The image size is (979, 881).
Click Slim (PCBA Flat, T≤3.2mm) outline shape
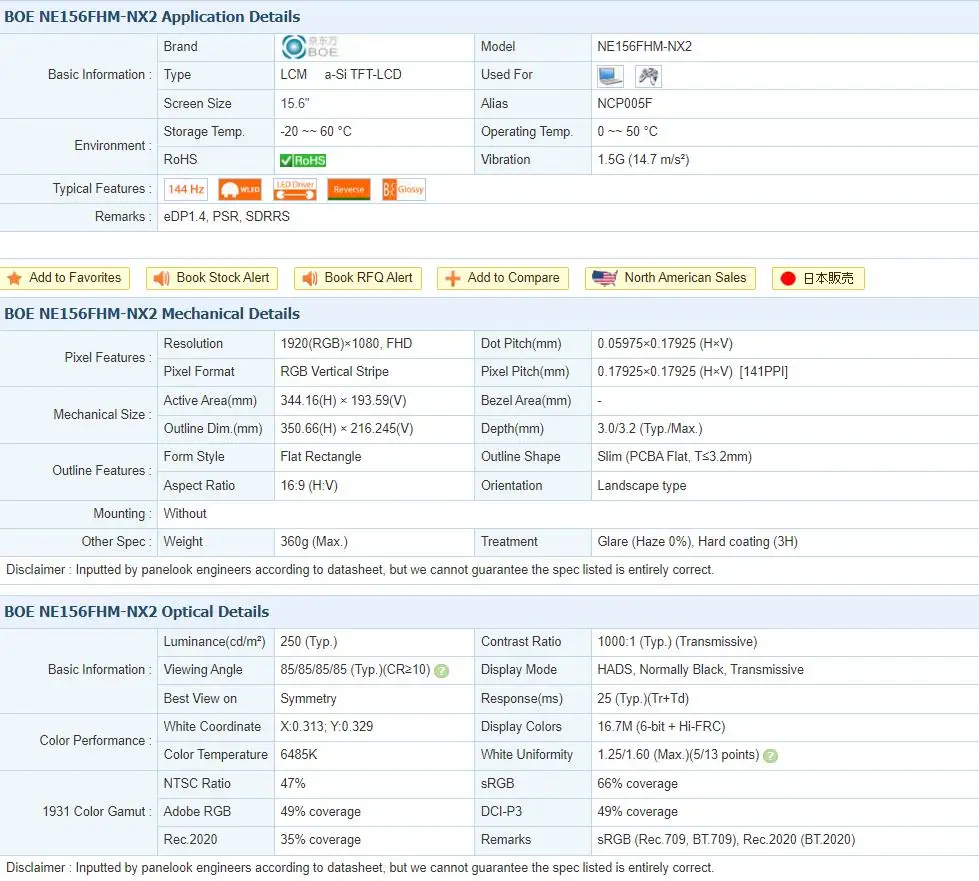674,457
